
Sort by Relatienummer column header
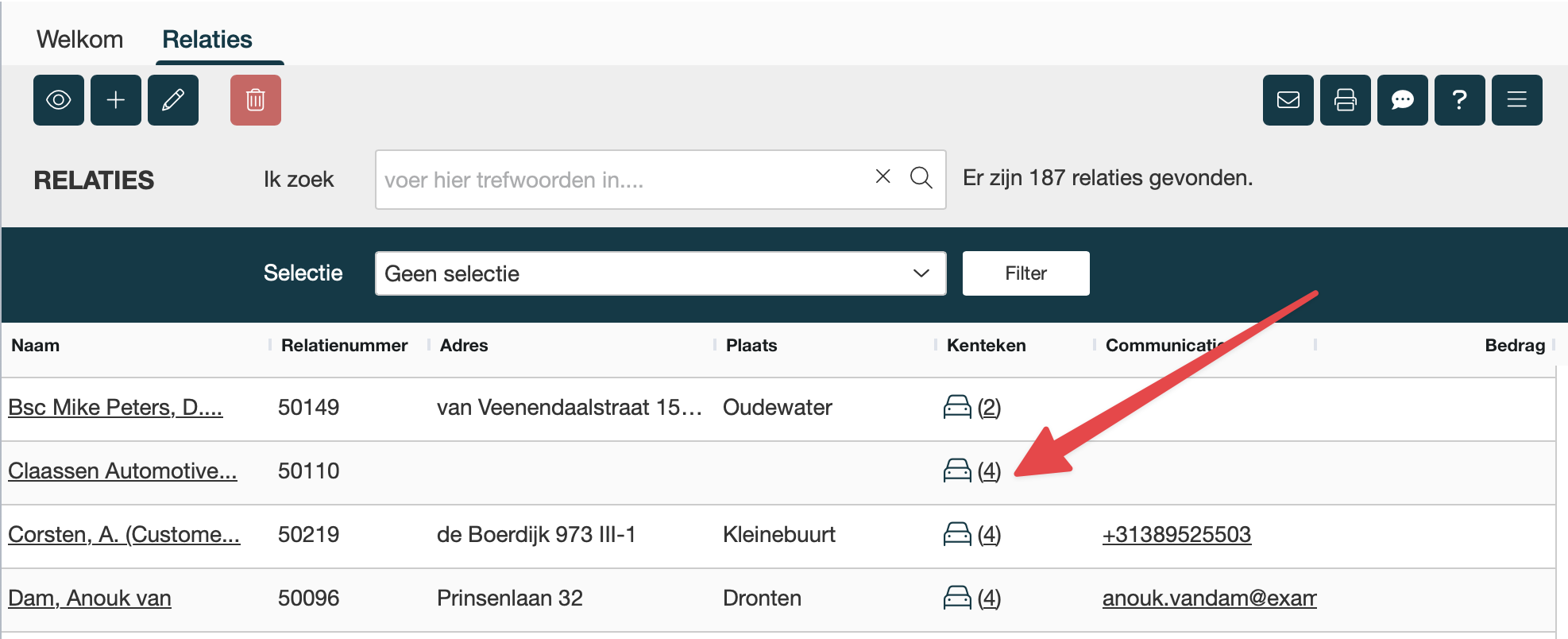[x=344, y=346]
